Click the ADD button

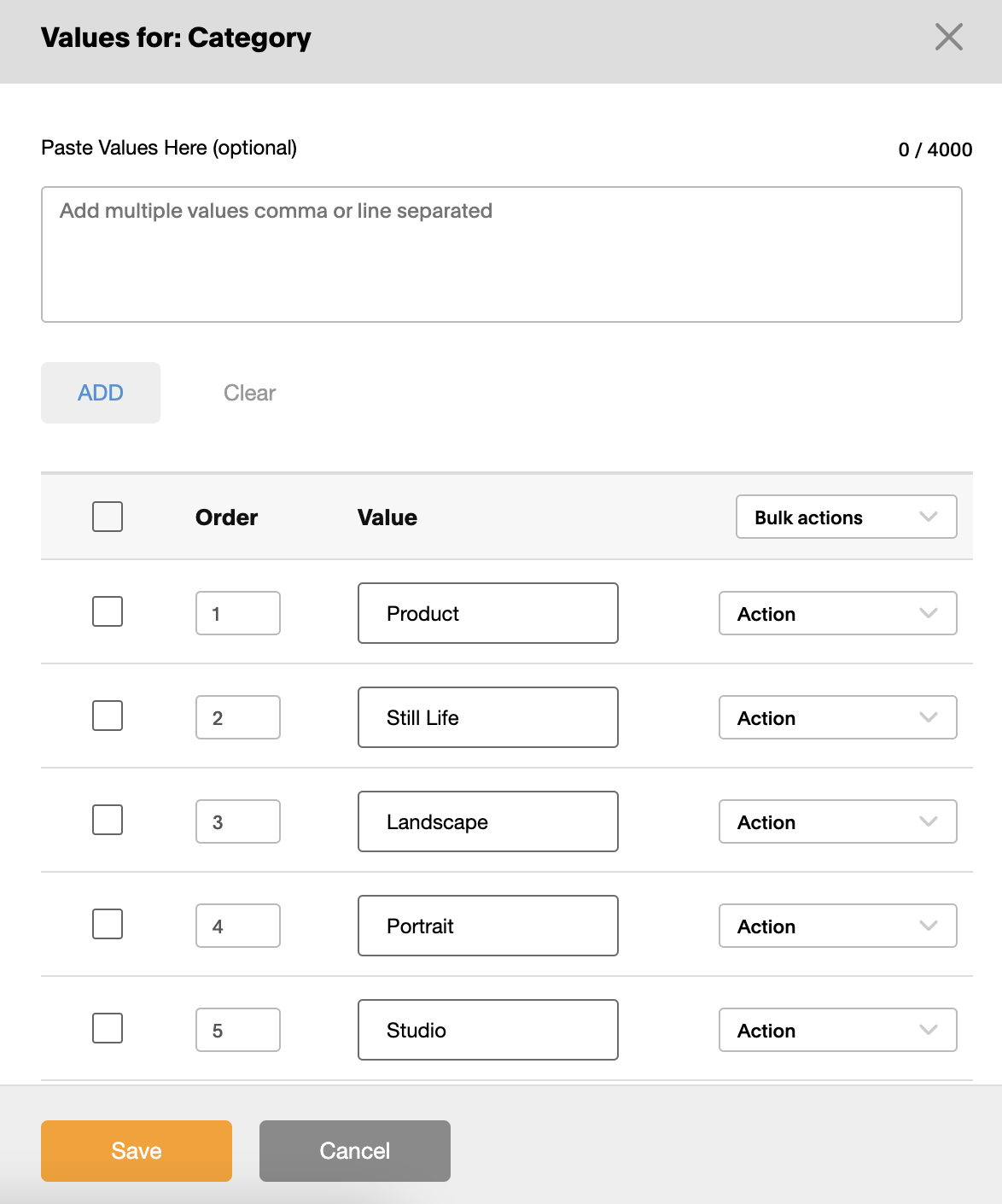coord(101,393)
